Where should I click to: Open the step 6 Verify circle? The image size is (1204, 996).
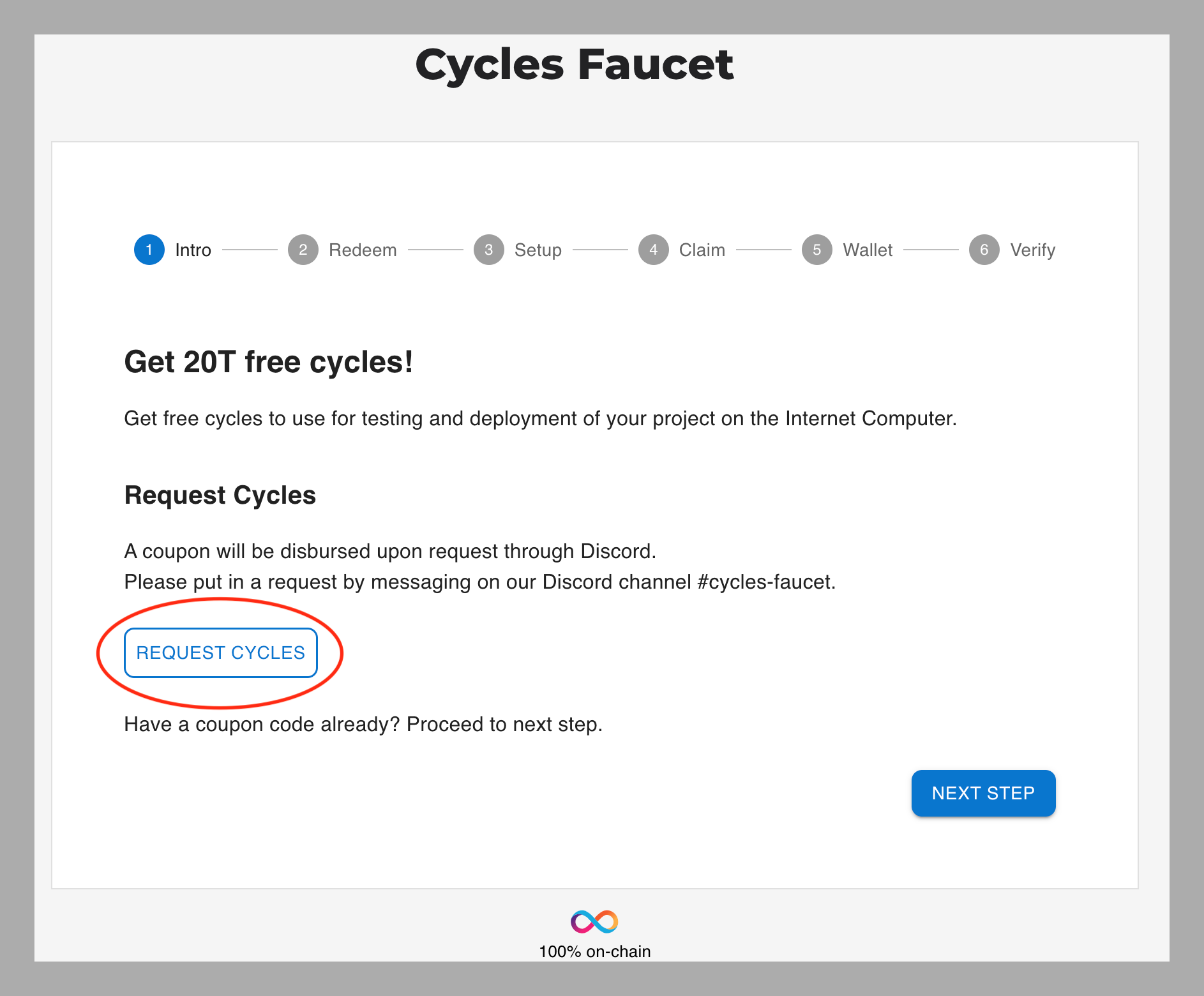984,250
